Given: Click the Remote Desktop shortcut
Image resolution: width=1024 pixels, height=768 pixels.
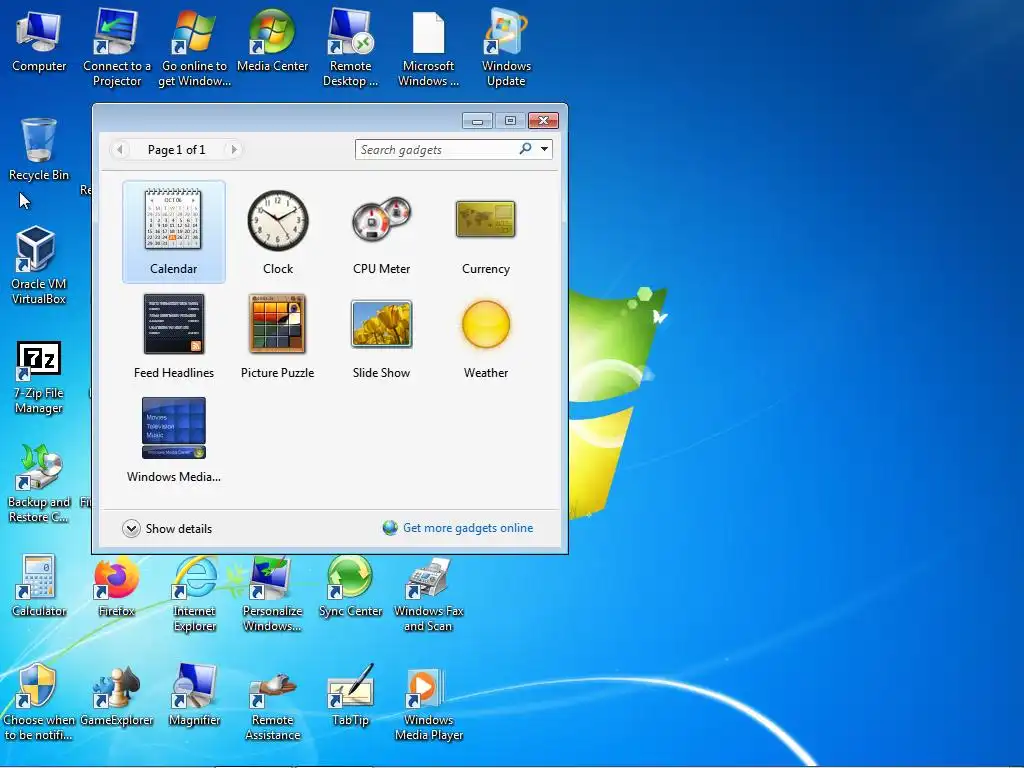Looking at the screenshot, I should 351,47.
